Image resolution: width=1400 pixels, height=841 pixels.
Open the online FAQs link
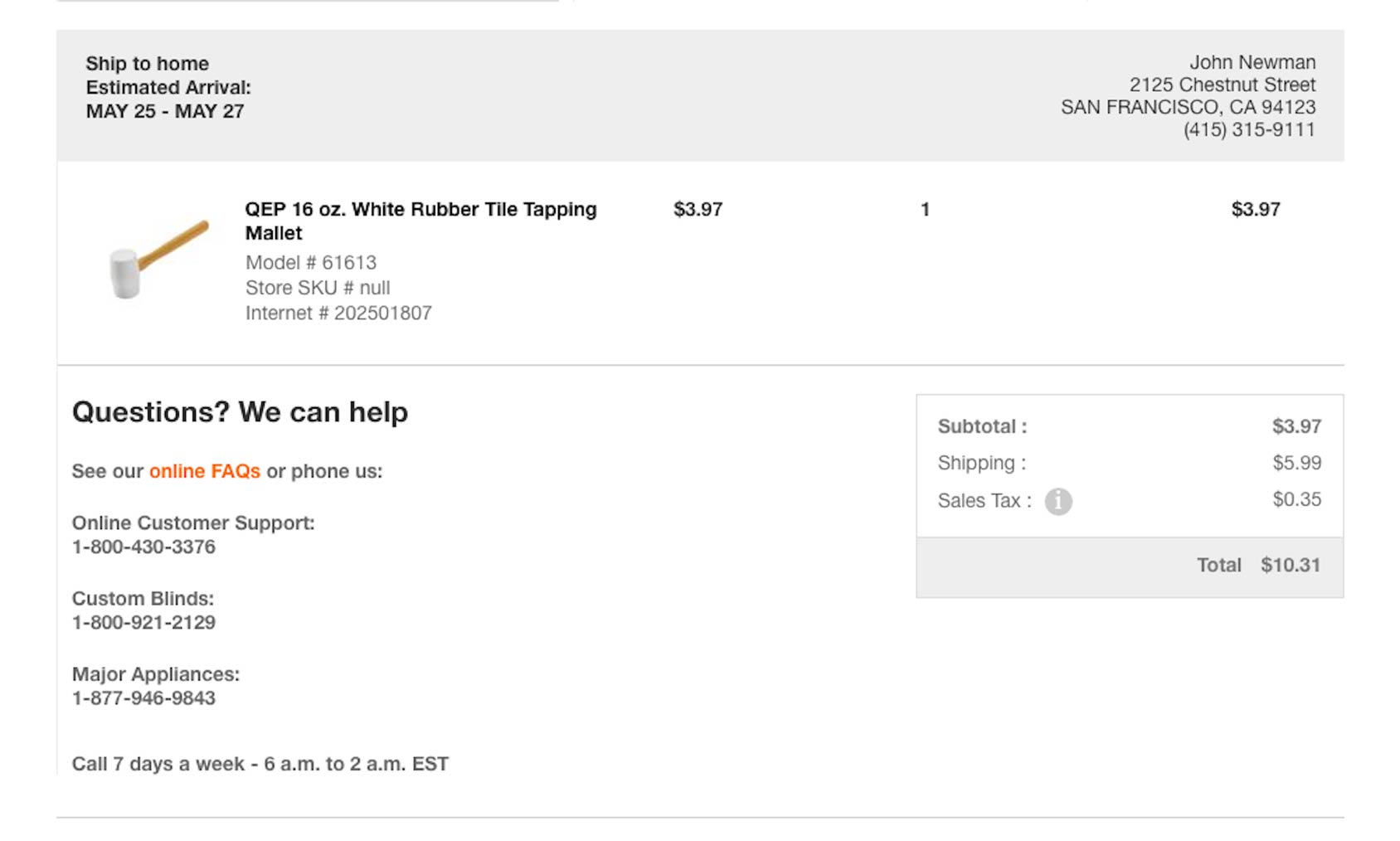pyautogui.click(x=204, y=471)
